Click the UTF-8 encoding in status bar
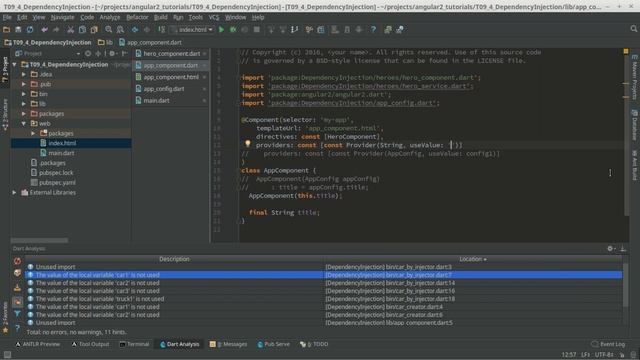This screenshot has width=640, height=360. pos(604,355)
